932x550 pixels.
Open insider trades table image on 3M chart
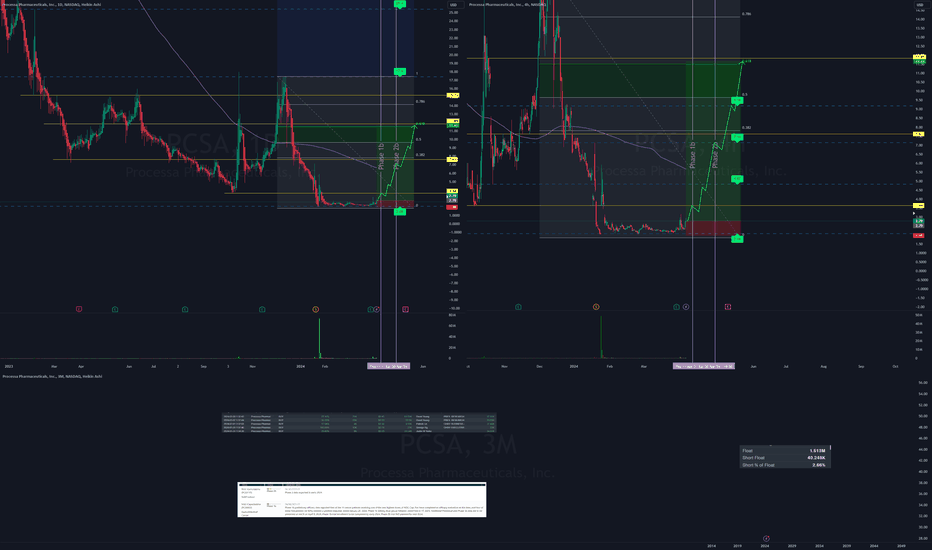coord(359,423)
